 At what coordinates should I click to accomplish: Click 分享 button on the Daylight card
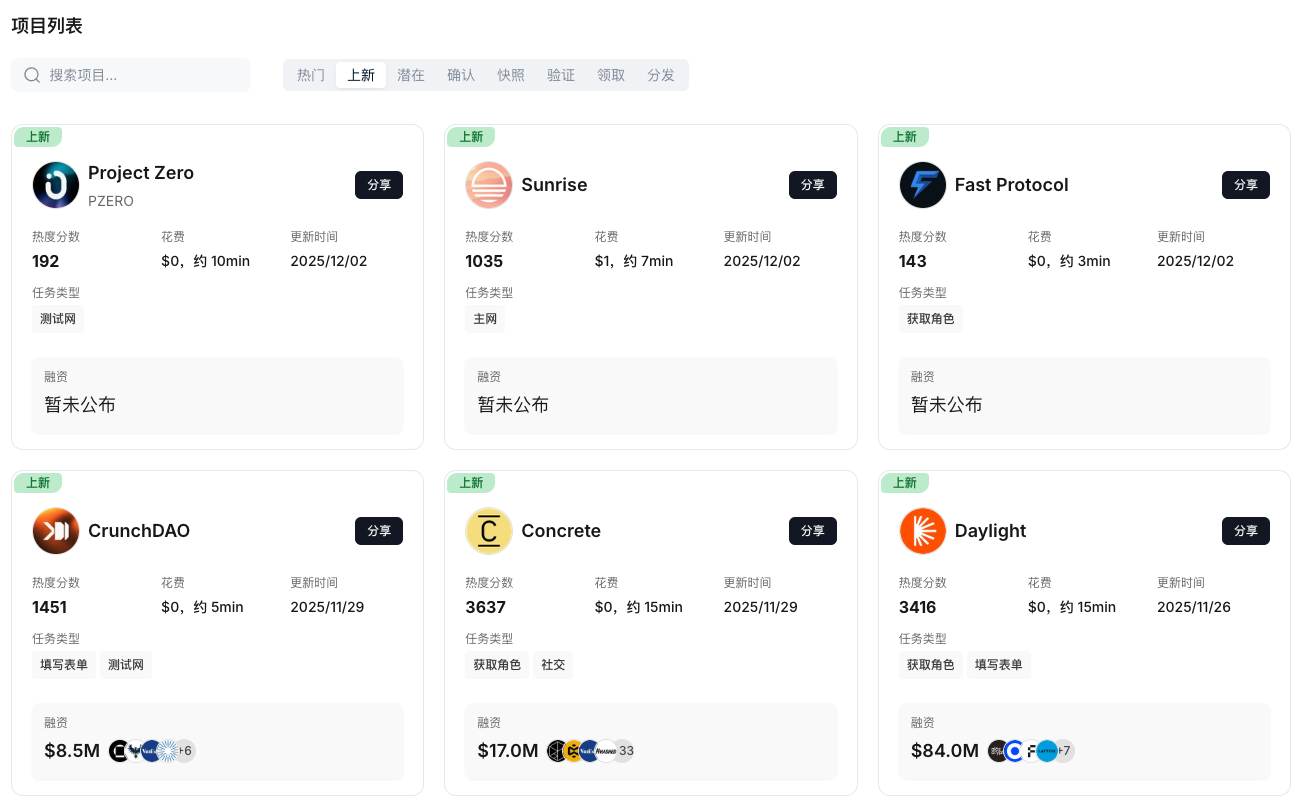1245,531
